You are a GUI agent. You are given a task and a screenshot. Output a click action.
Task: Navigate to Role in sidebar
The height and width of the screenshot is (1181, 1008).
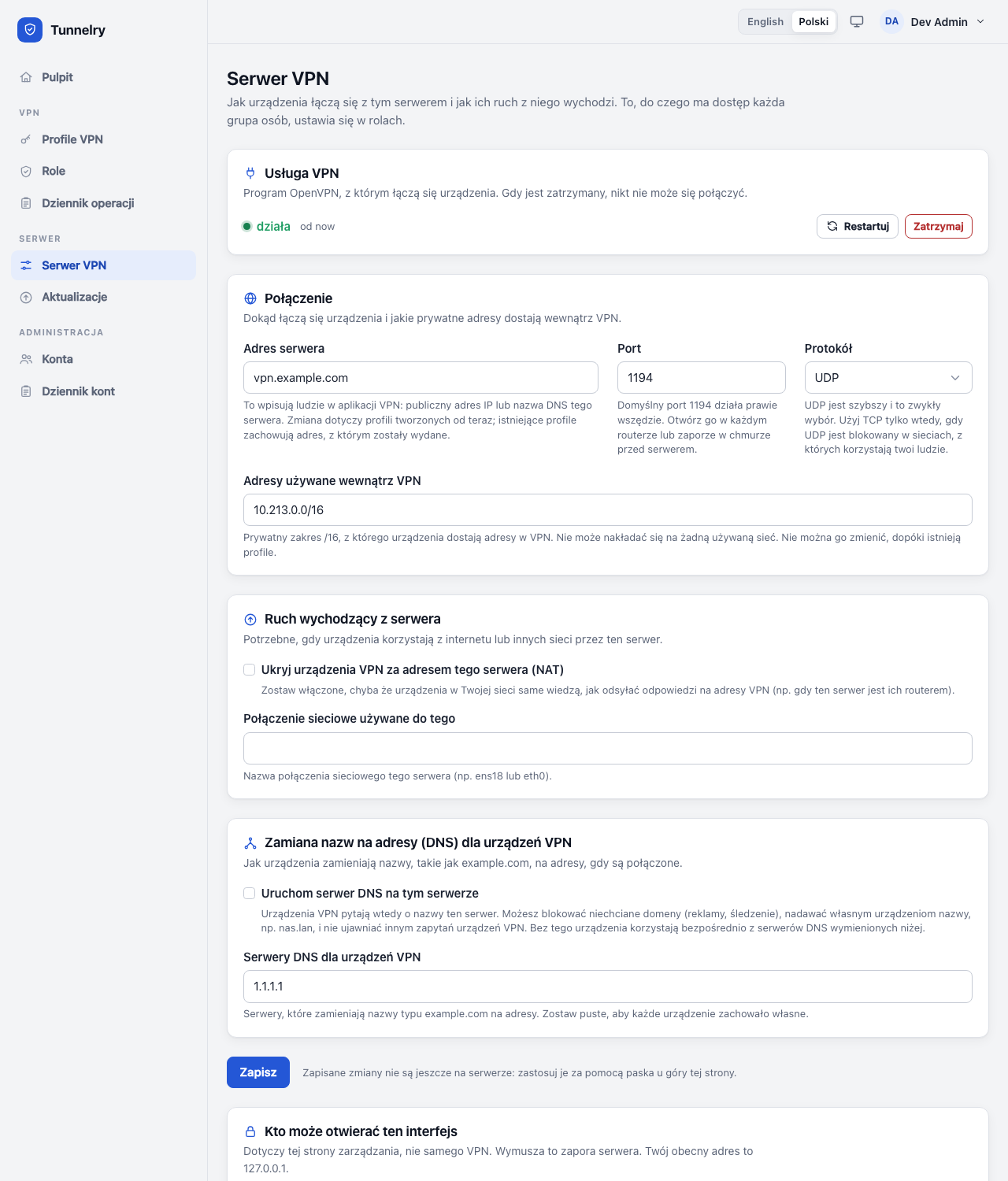(x=103, y=171)
